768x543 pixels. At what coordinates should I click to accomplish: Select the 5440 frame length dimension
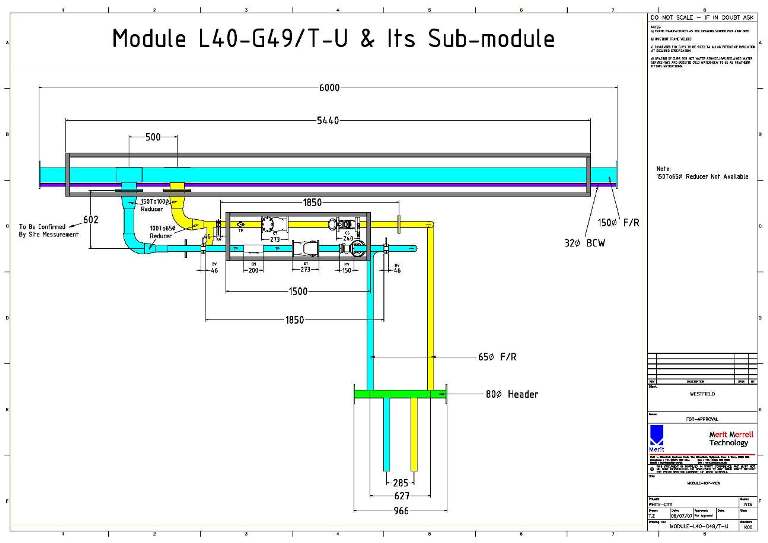[328, 120]
